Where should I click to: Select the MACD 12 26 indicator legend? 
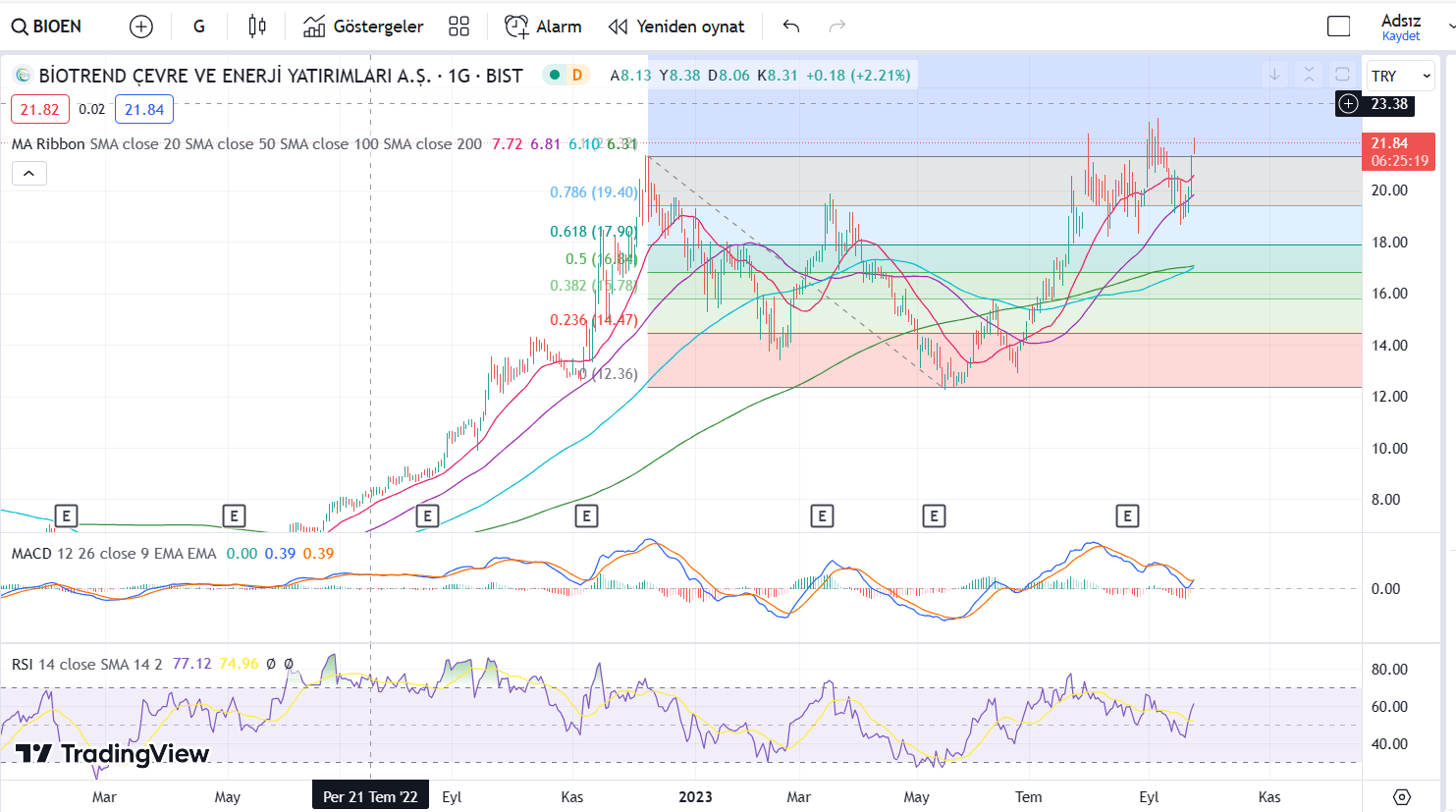pos(114,554)
